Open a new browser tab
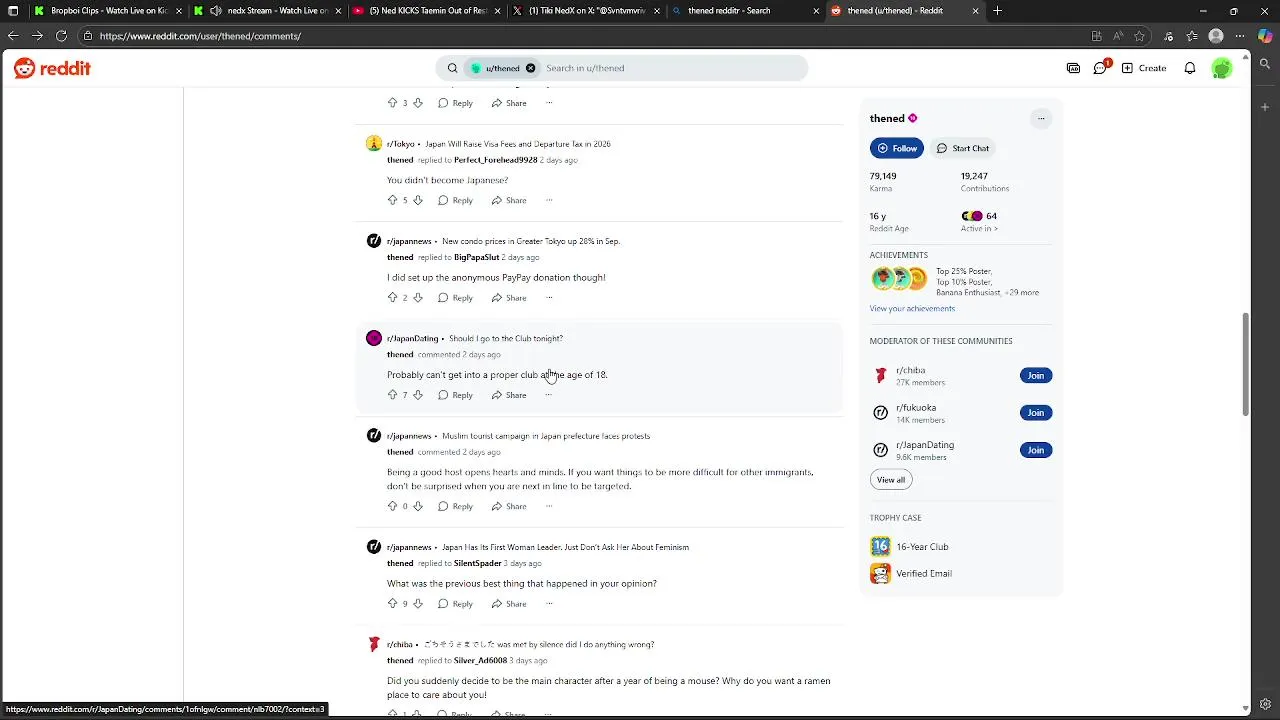Image resolution: width=1280 pixels, height=720 pixels. tap(997, 11)
